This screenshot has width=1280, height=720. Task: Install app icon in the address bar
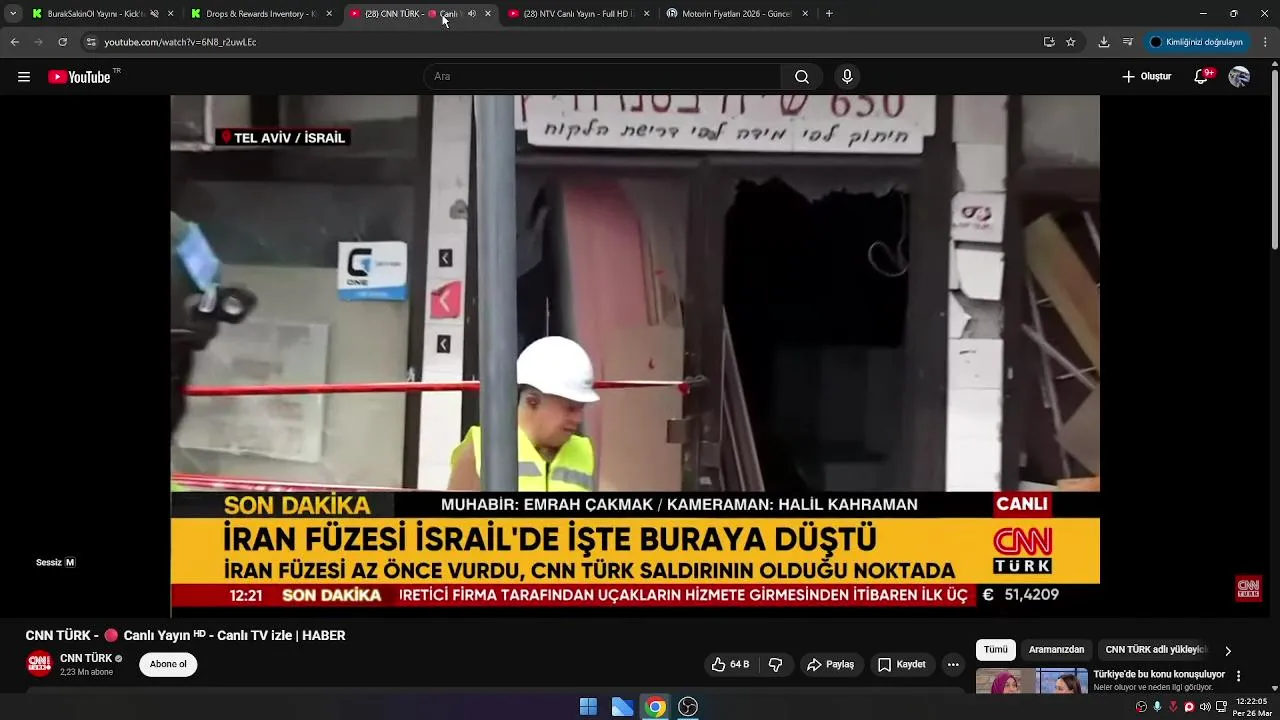coord(1049,42)
